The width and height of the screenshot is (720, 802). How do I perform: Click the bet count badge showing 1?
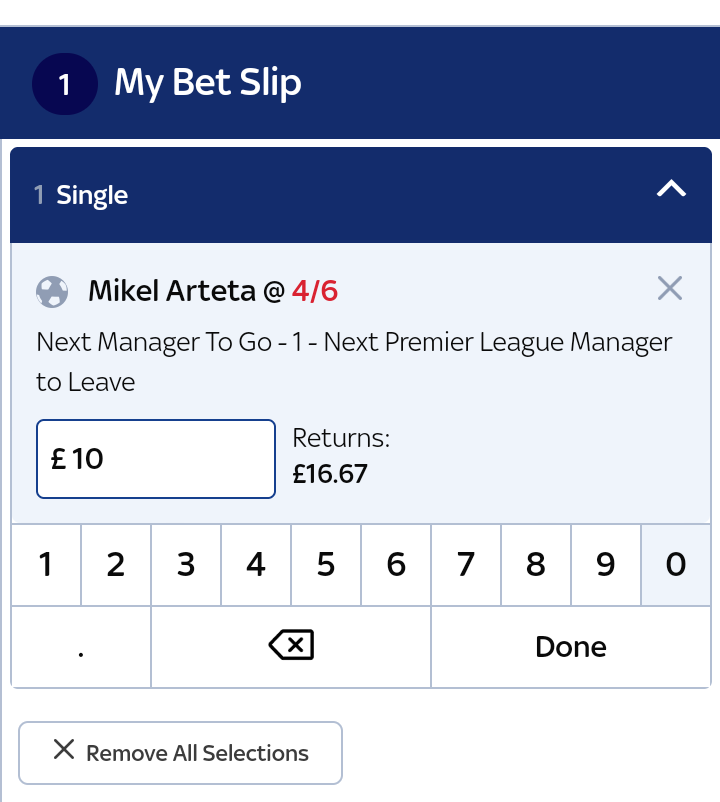click(65, 84)
